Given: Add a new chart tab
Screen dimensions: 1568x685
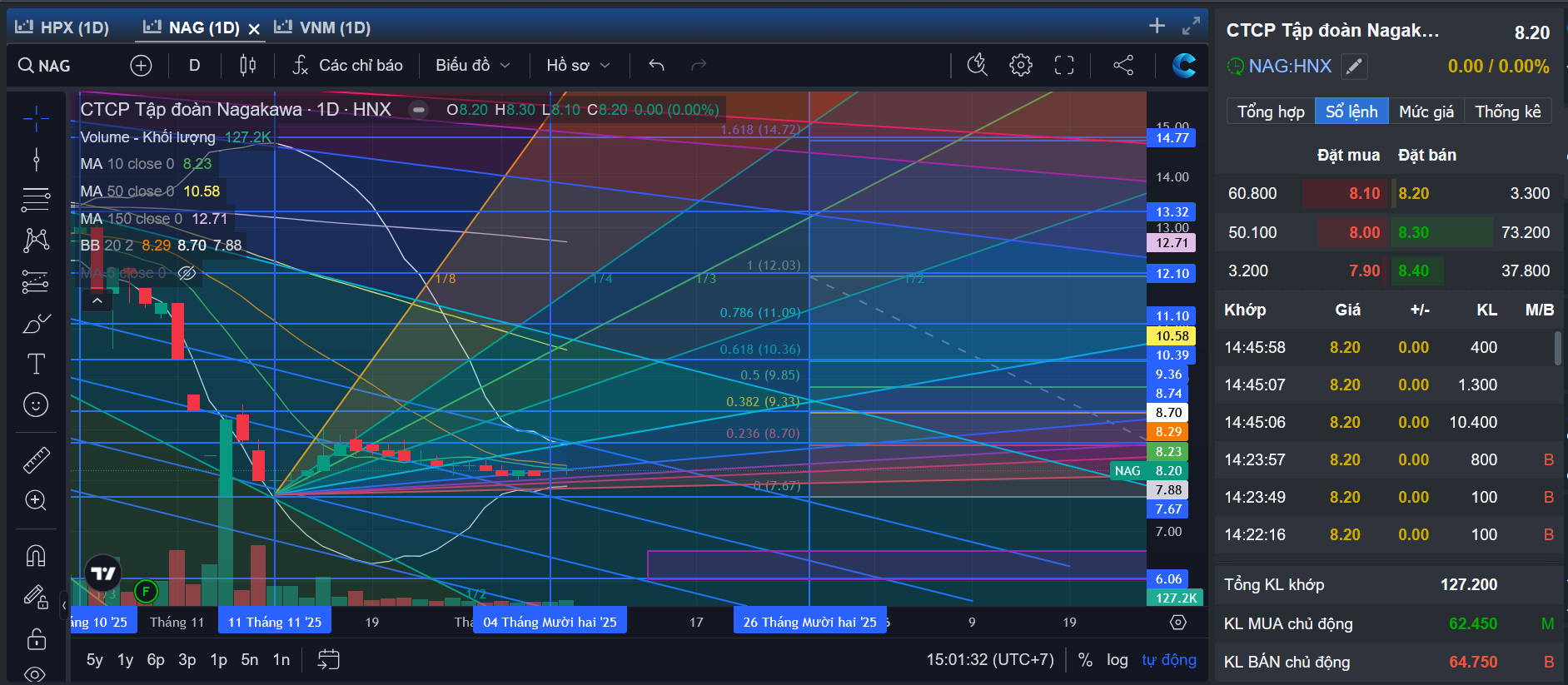Looking at the screenshot, I should pos(1157,26).
